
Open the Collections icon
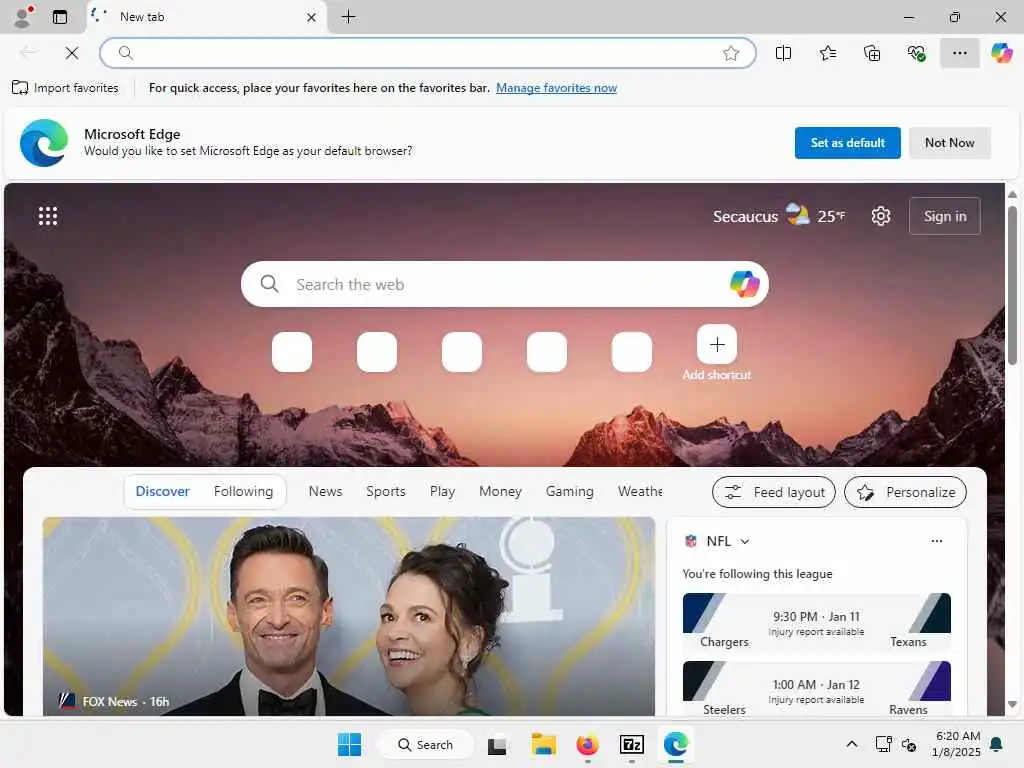872,53
